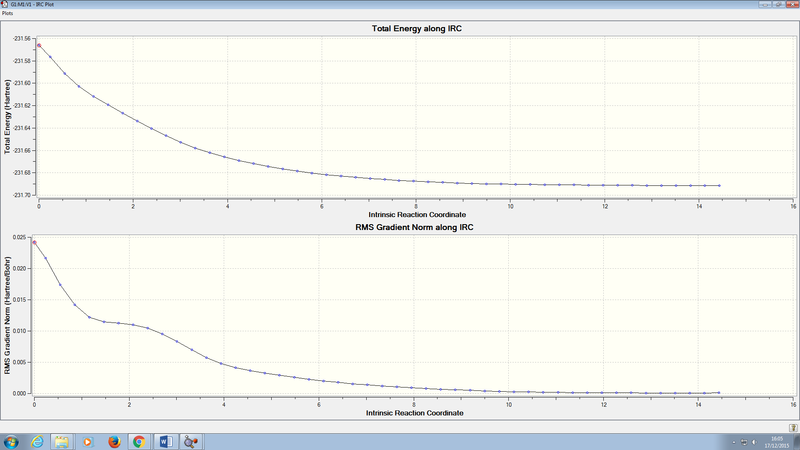
Task: Switch to Google Chrome in the taskbar
Action: click(139, 441)
